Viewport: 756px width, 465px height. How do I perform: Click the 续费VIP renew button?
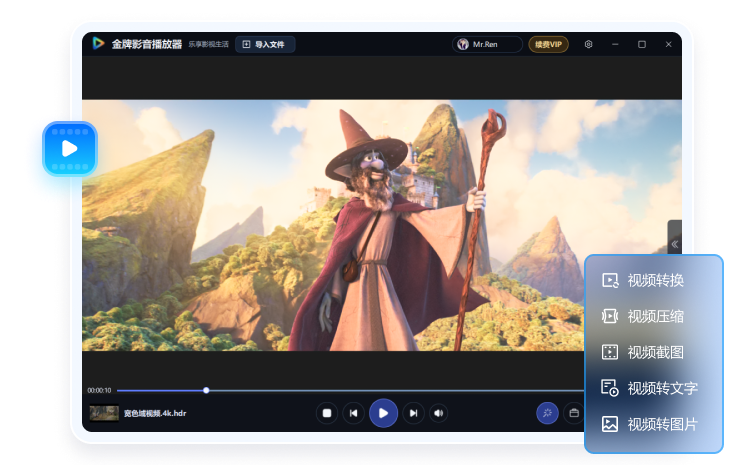click(x=548, y=44)
